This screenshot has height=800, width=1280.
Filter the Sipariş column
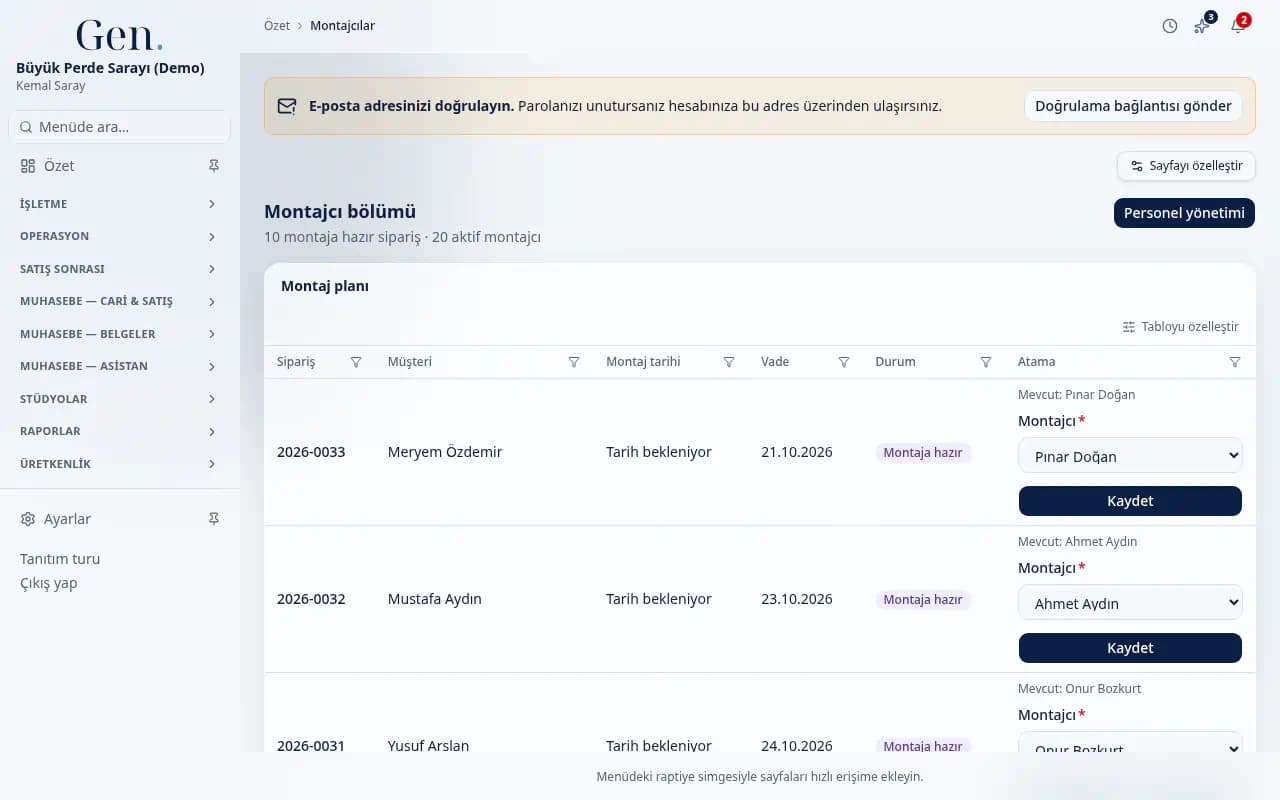click(x=356, y=362)
